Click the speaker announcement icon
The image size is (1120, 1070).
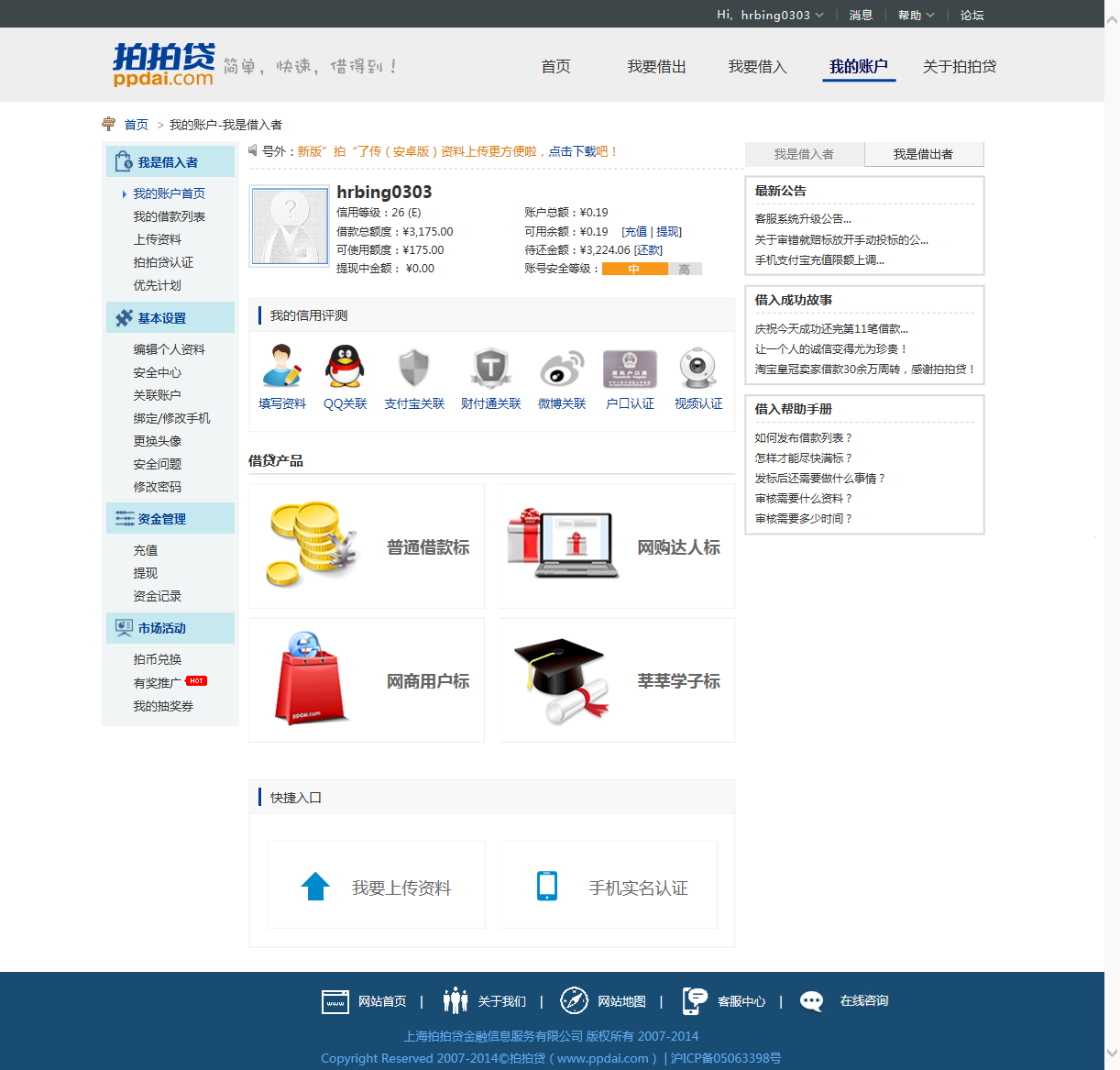[x=253, y=150]
